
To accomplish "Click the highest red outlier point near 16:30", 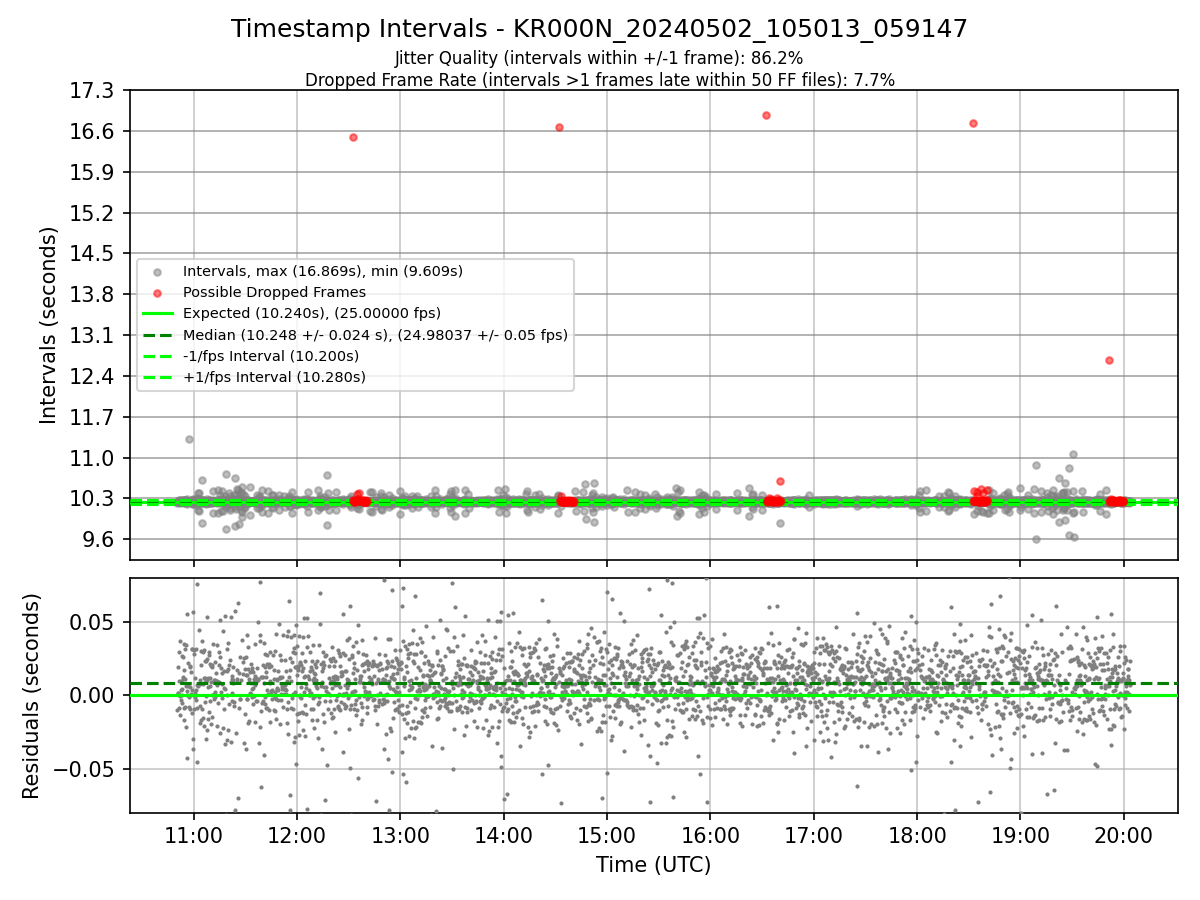I will 766,115.
